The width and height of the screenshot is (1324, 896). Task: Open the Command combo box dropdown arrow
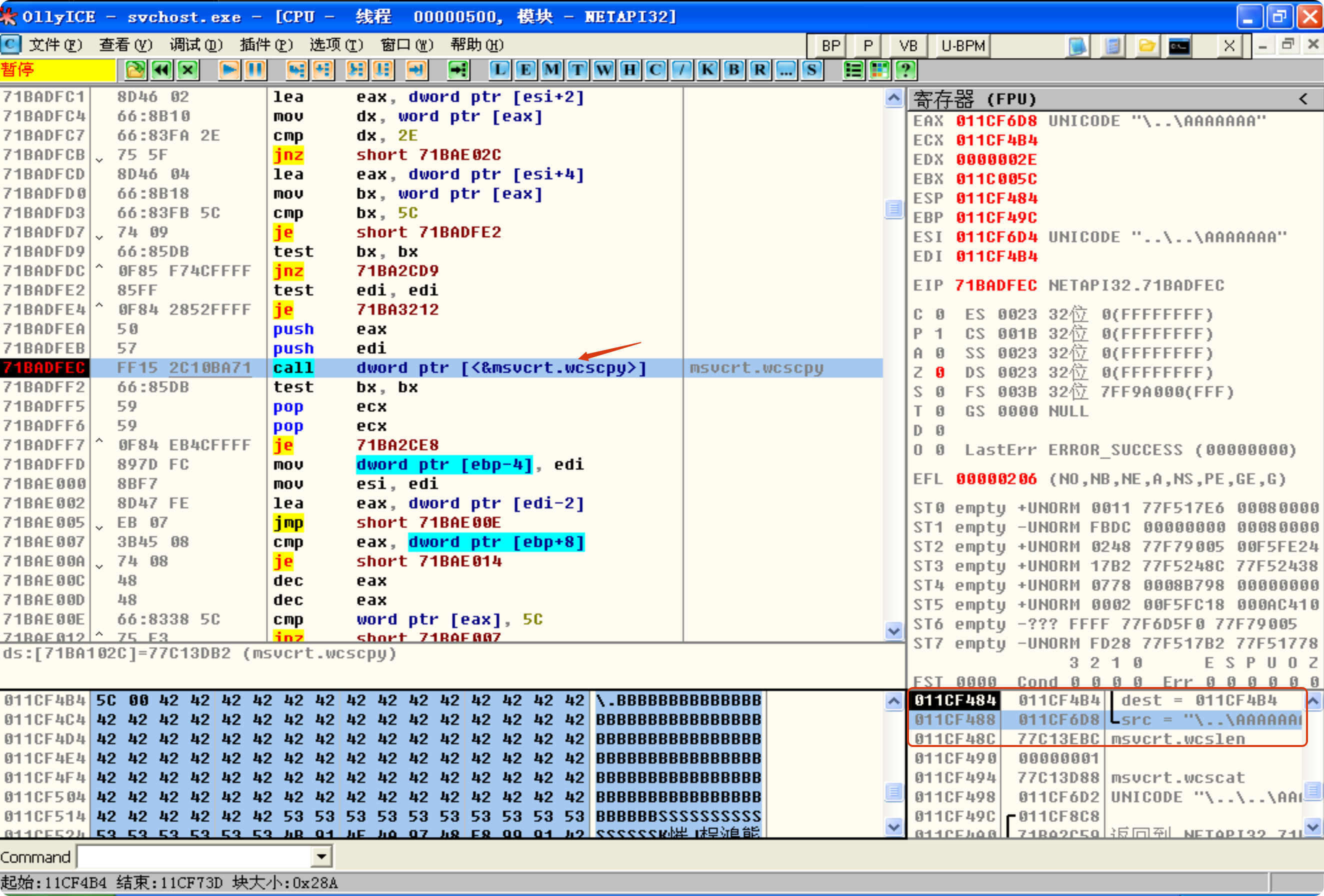(321, 856)
